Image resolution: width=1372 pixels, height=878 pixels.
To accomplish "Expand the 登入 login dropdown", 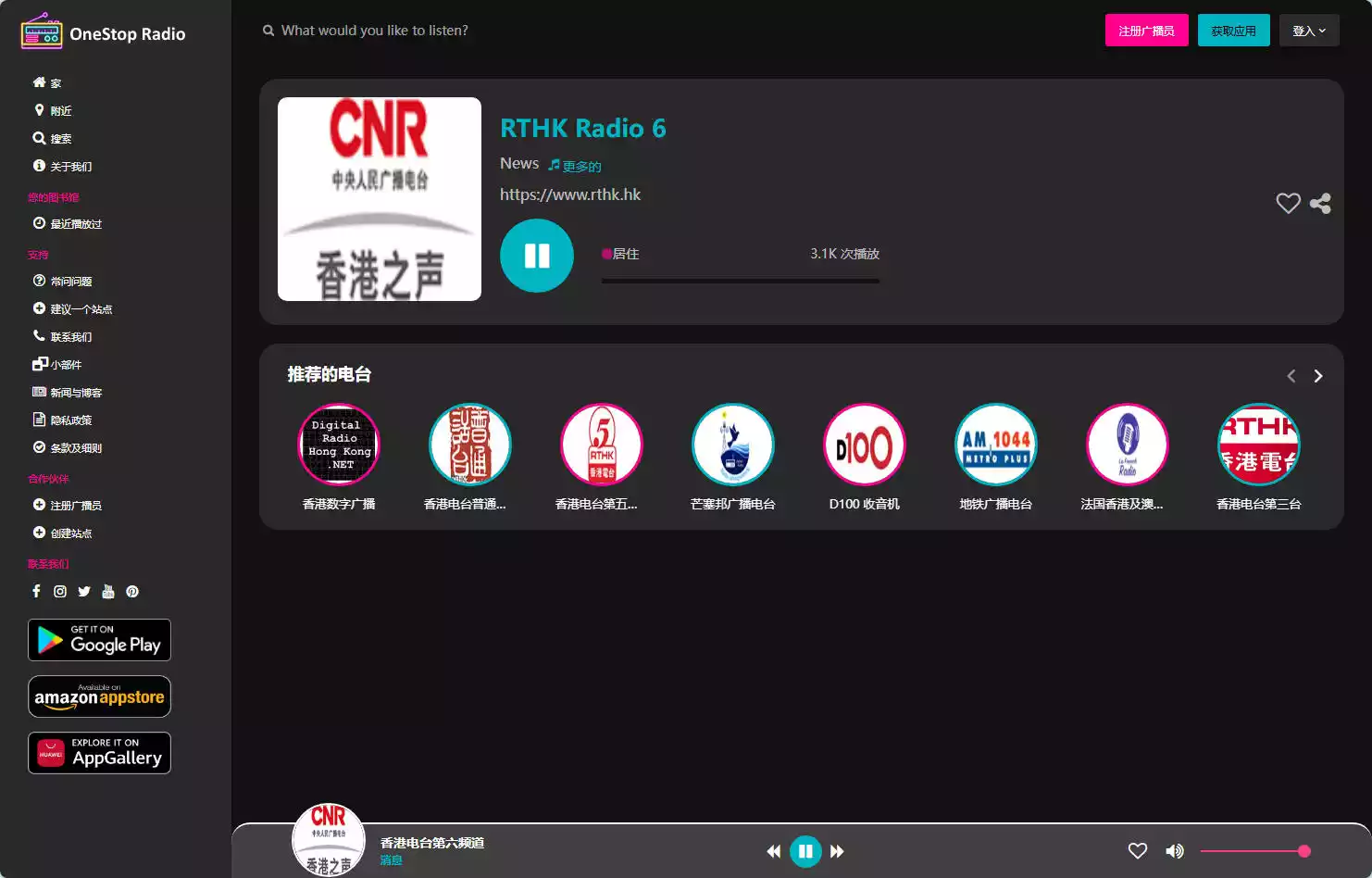I will point(1309,31).
